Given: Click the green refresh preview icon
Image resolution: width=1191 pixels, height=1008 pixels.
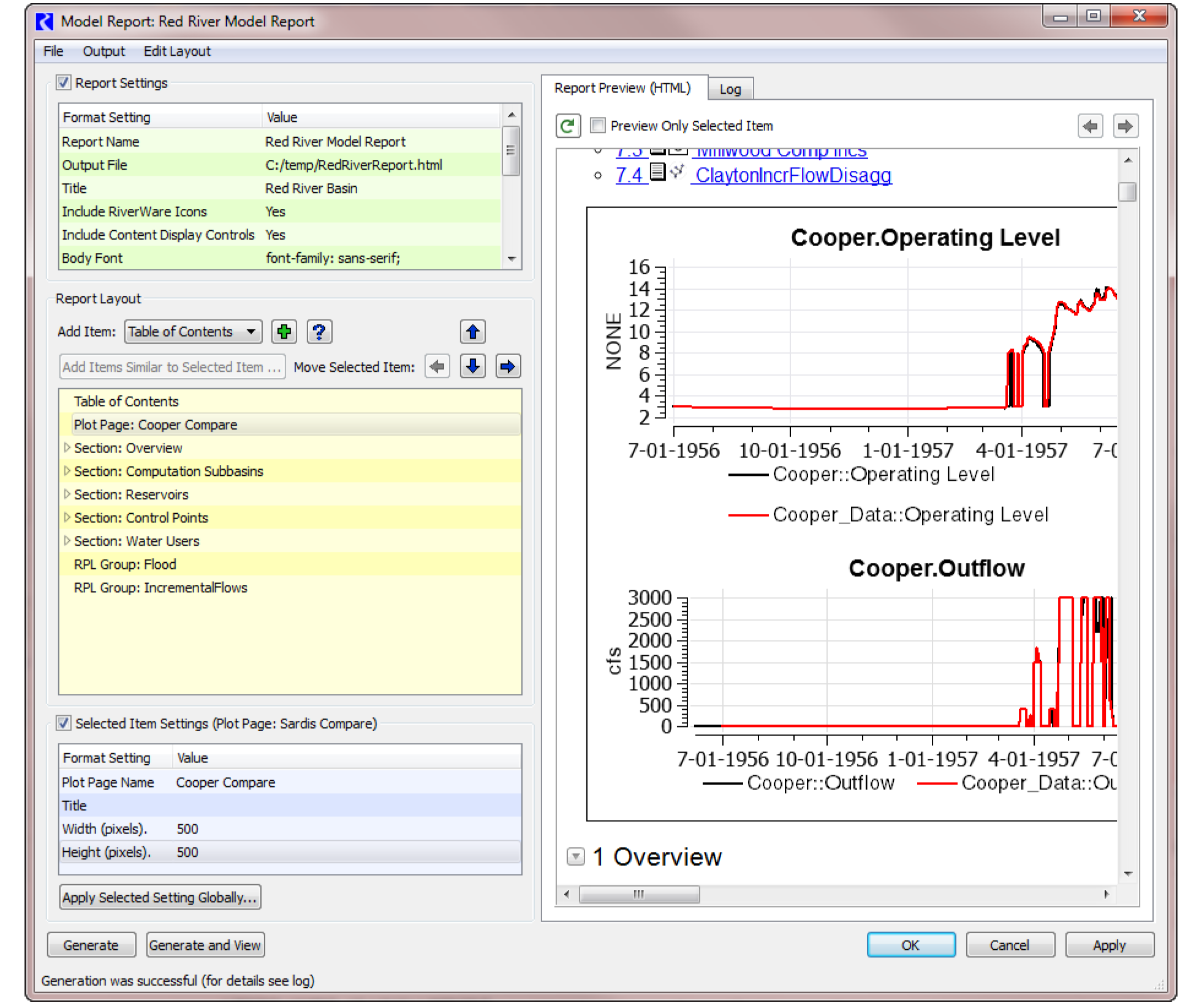Looking at the screenshot, I should coord(568,126).
